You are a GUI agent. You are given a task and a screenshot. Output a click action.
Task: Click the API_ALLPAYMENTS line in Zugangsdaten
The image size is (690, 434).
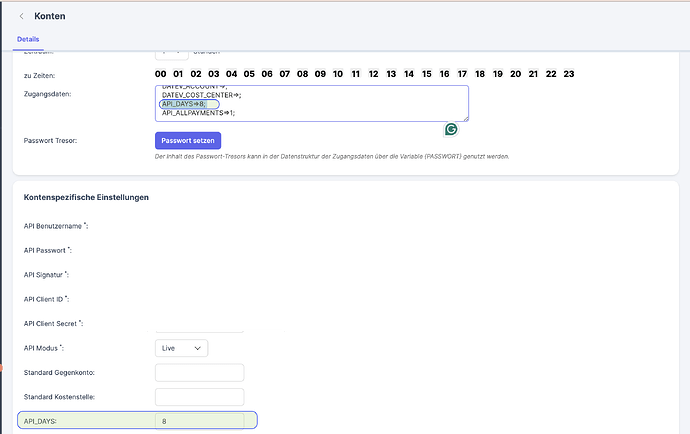click(x=198, y=113)
